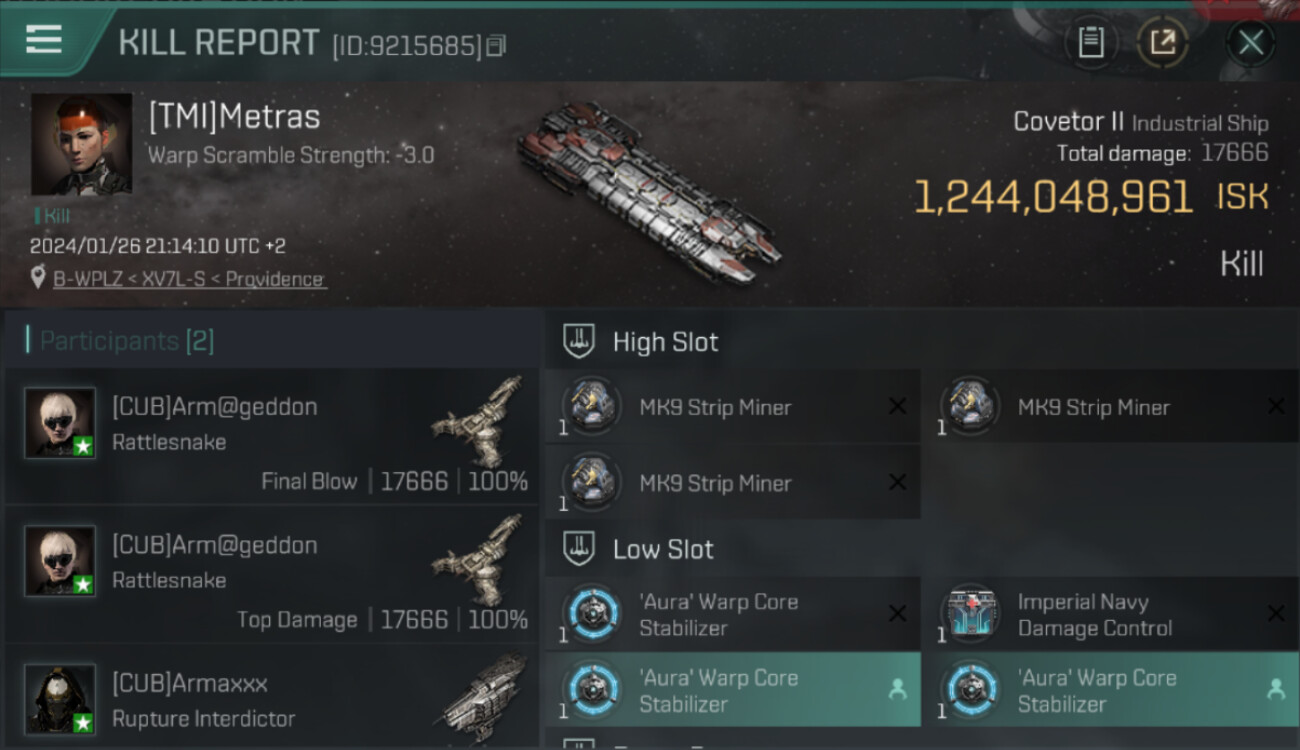Select the first 'Aura' Warp Core Stabilizer

733,615
